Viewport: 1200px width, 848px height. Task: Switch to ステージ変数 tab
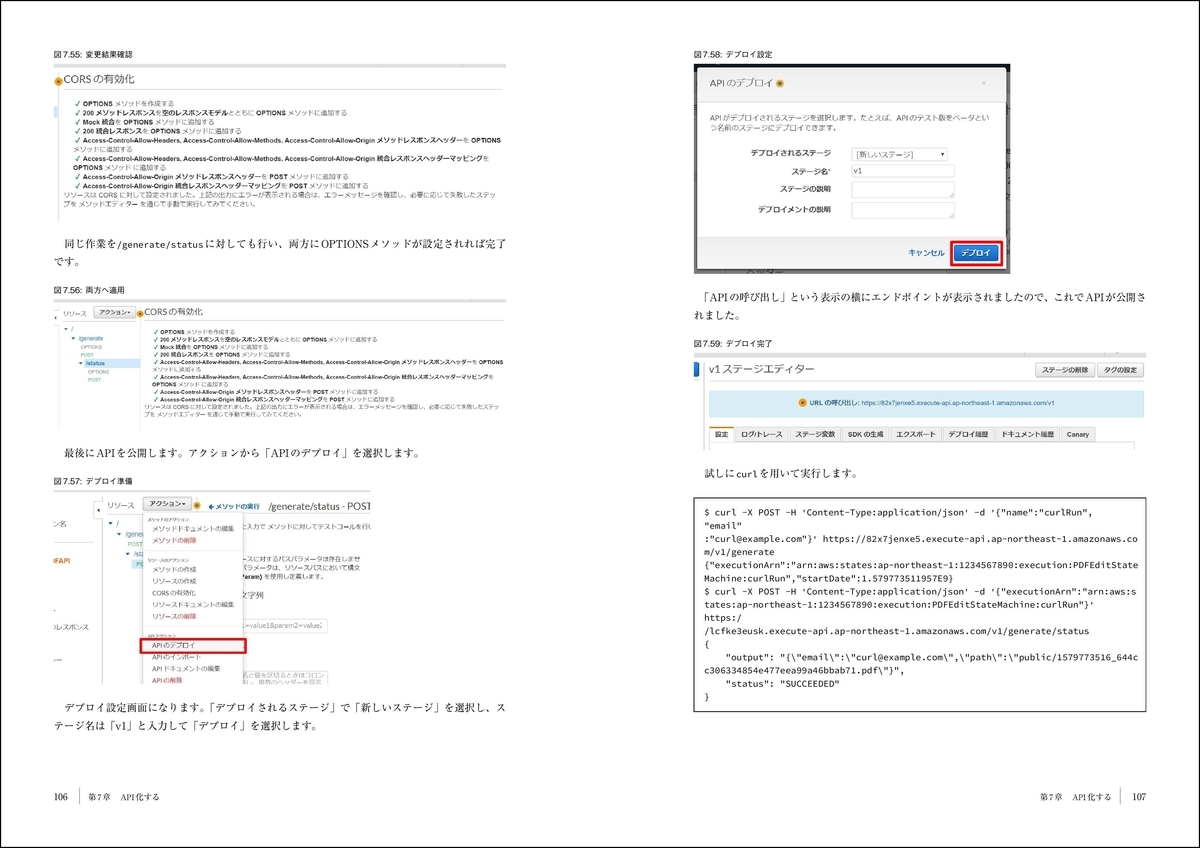(815, 434)
